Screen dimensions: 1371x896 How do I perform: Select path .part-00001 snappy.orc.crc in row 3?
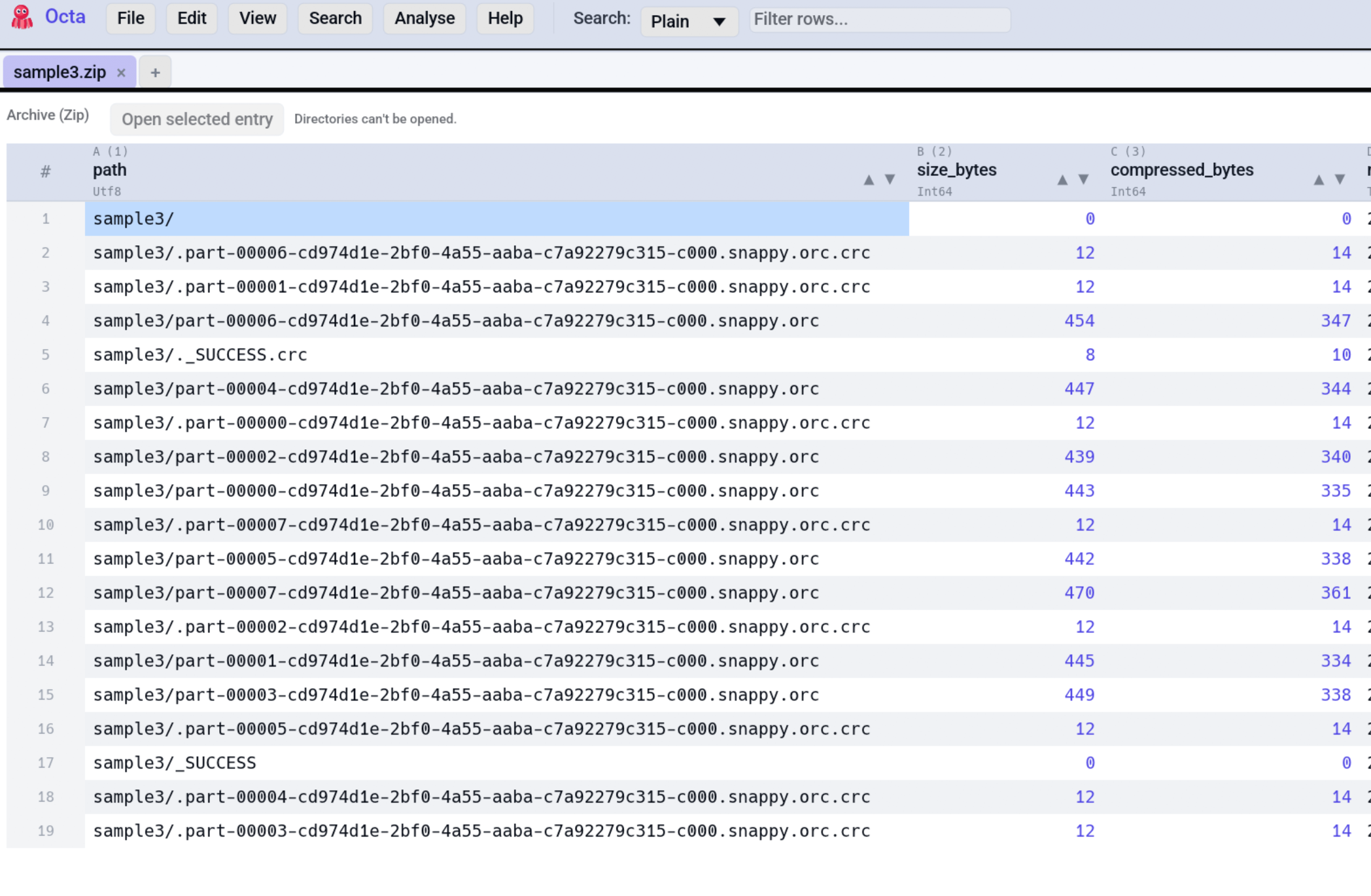[x=497, y=287]
